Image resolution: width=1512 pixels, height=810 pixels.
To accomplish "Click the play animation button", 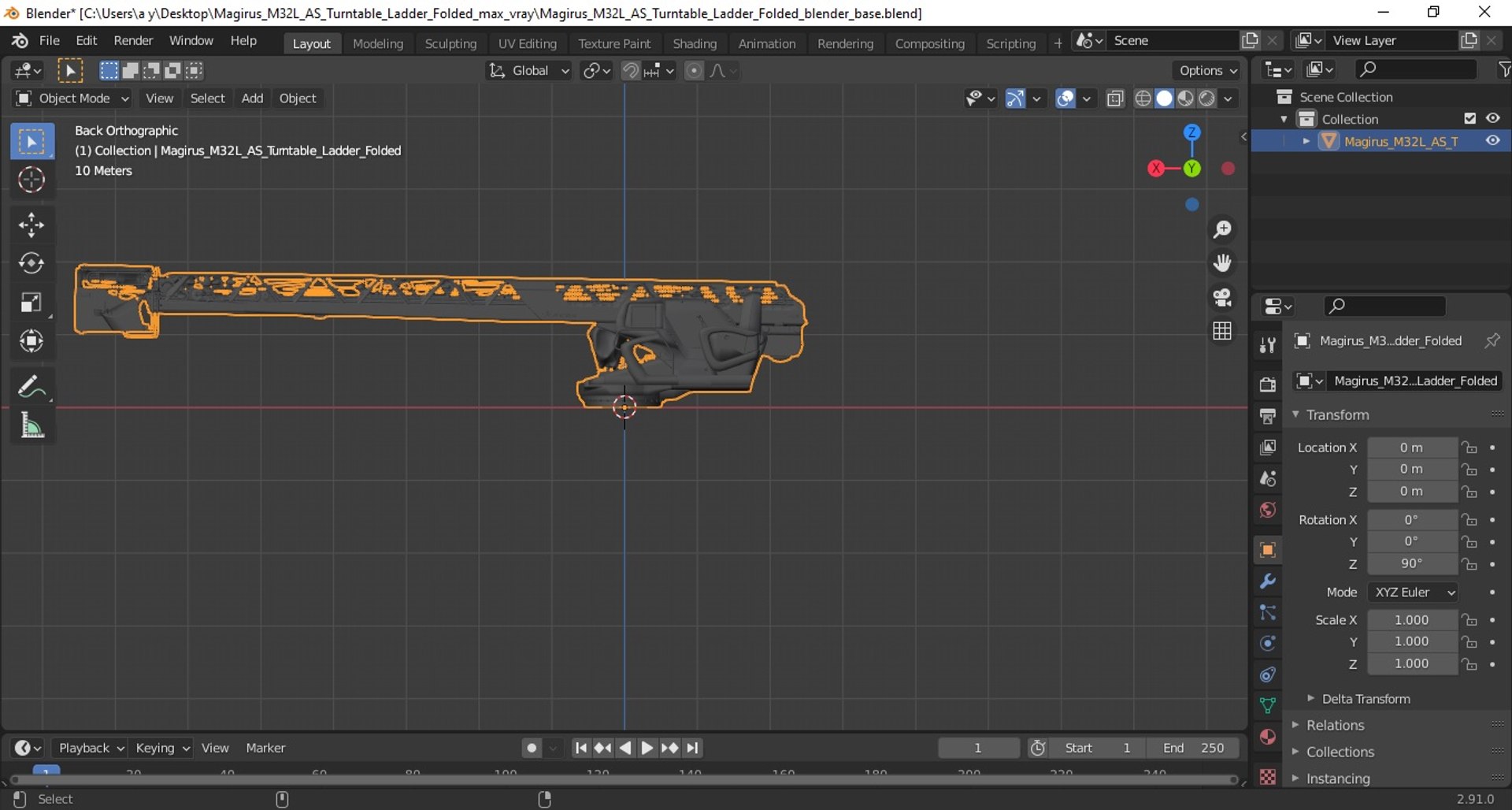I will coord(647,748).
